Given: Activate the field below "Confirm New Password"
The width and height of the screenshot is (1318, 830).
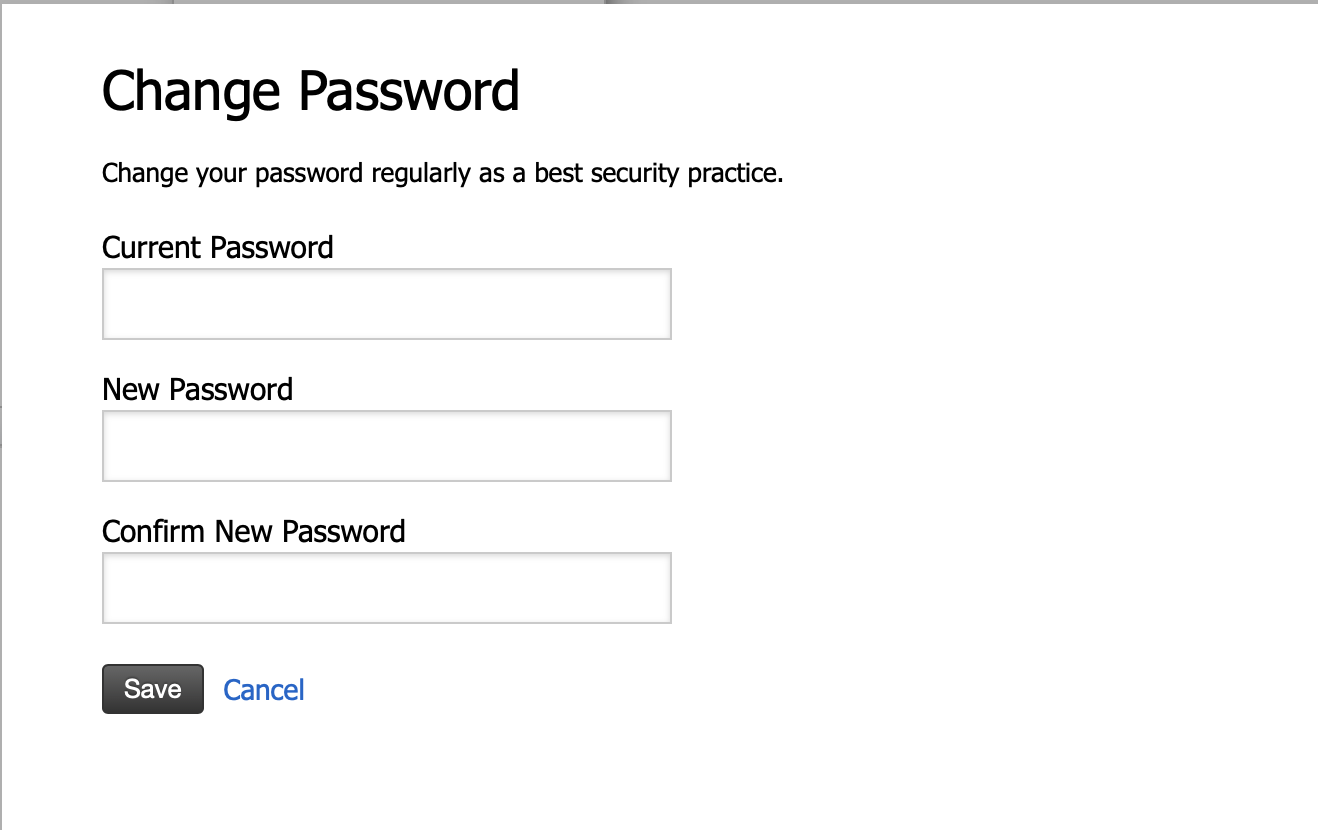Looking at the screenshot, I should coord(386,588).
